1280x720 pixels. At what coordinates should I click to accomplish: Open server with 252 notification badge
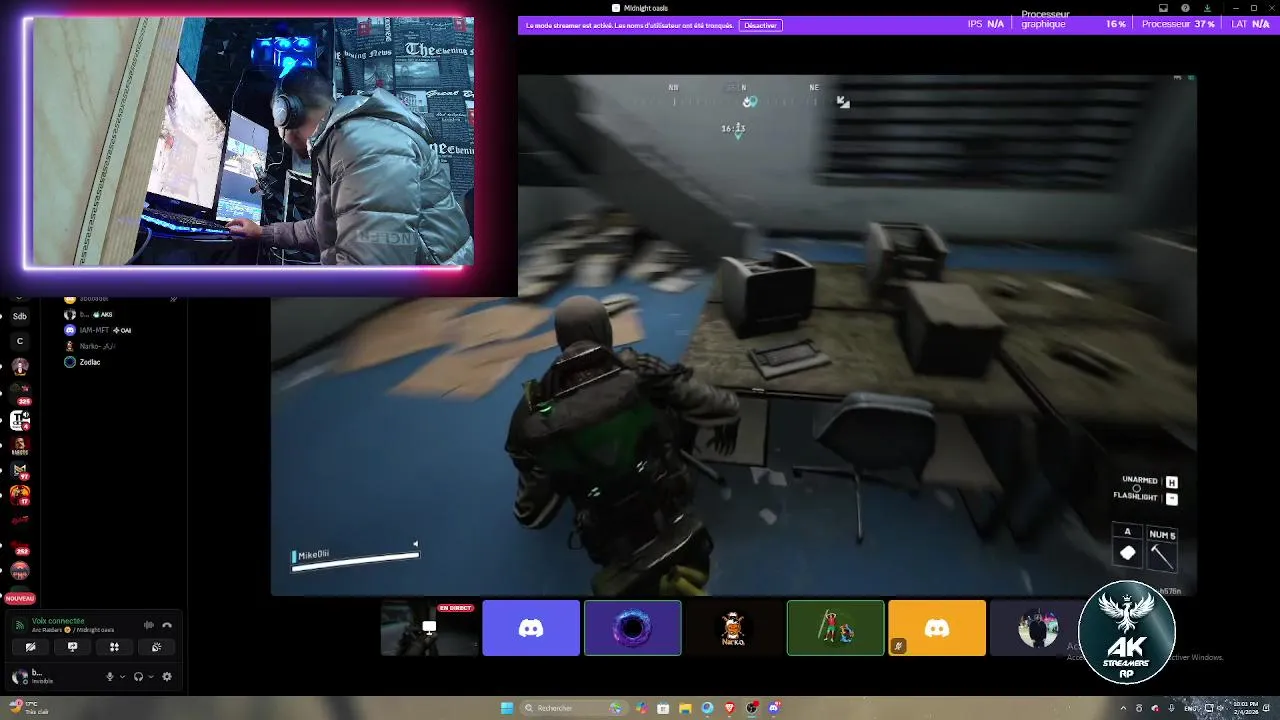coord(20,546)
